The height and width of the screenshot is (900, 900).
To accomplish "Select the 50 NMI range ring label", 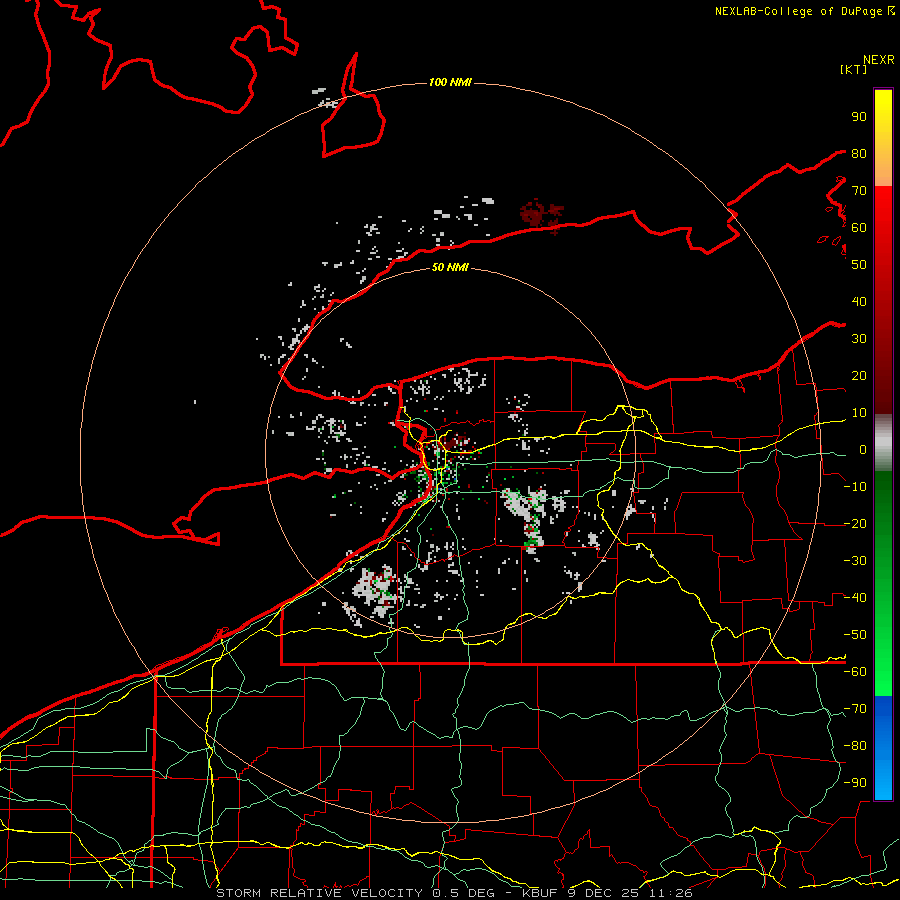I will [x=450, y=267].
